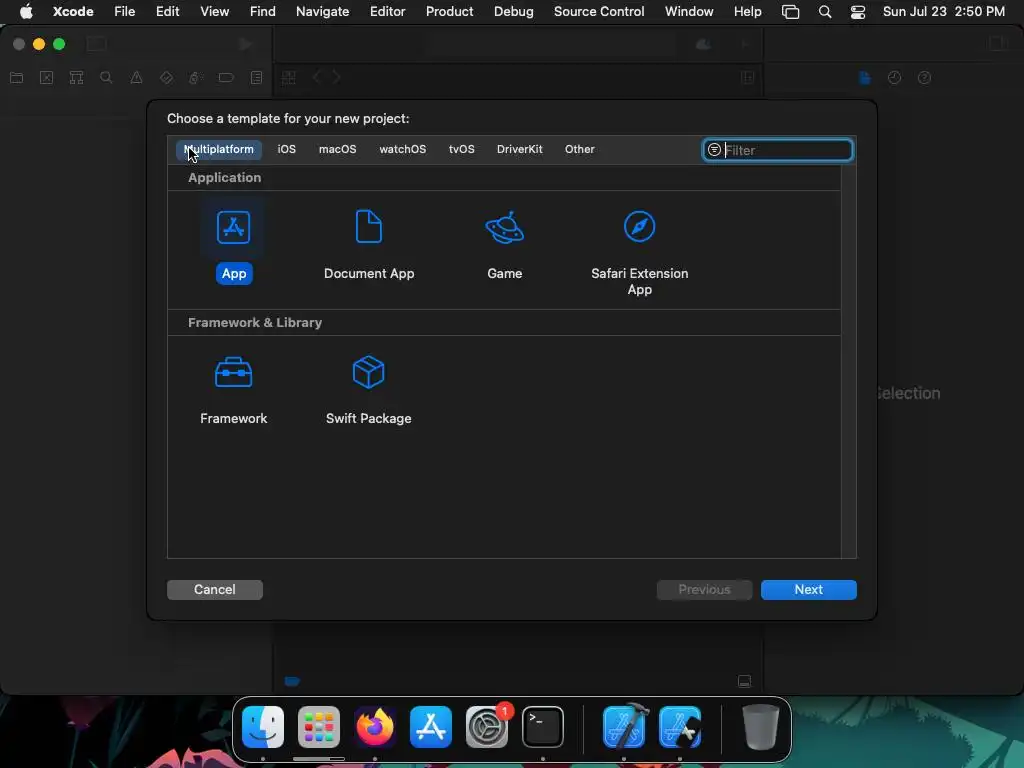Viewport: 1024px width, 768px height.
Task: Open the Editor menu
Action: (387, 11)
